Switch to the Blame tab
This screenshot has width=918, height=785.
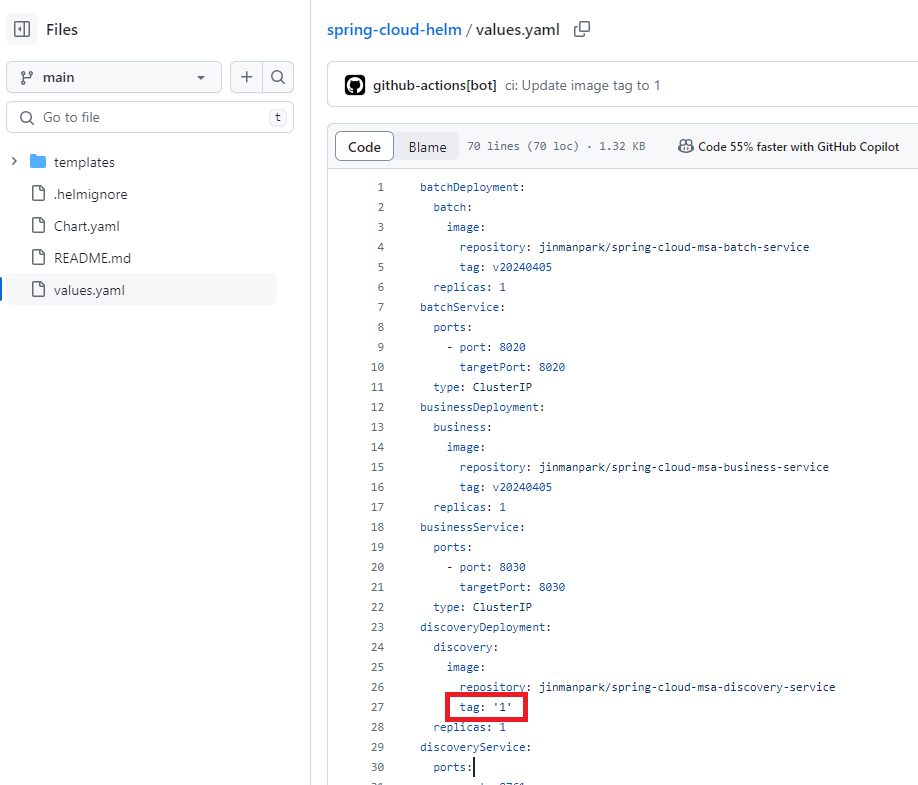pyautogui.click(x=427, y=147)
